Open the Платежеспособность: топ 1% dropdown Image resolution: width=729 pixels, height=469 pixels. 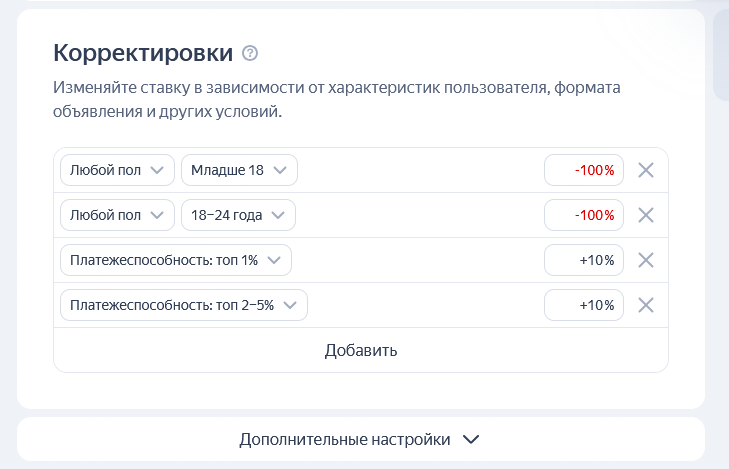[176, 260]
